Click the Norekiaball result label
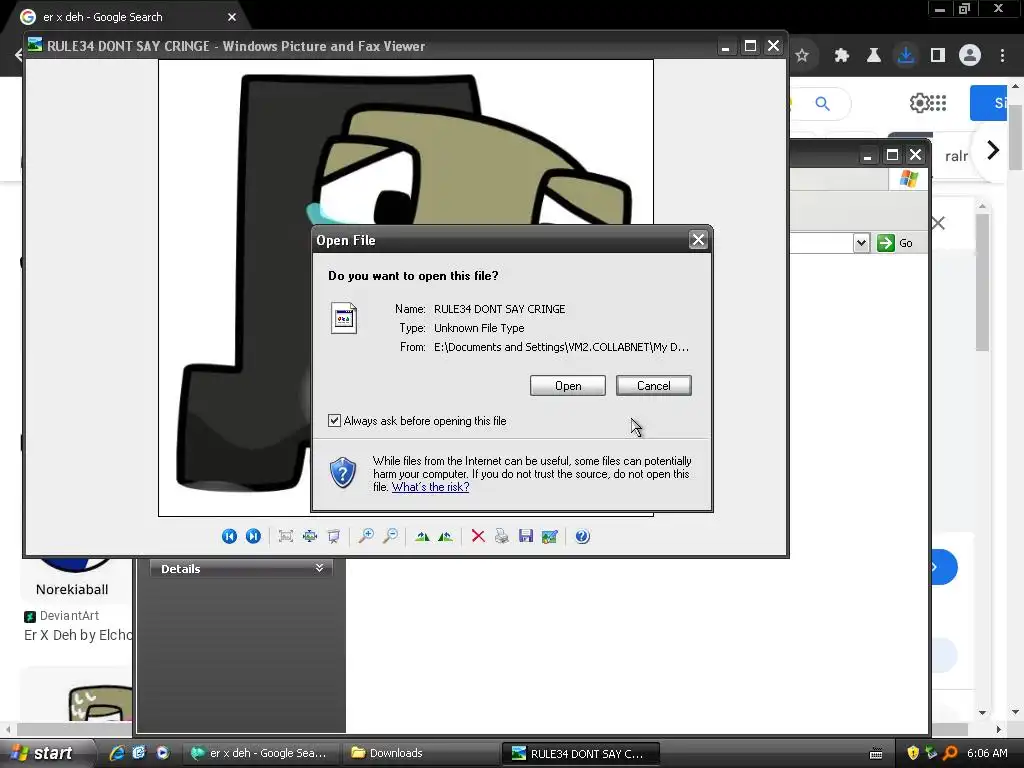Viewport: 1024px width, 768px height. [x=72, y=589]
